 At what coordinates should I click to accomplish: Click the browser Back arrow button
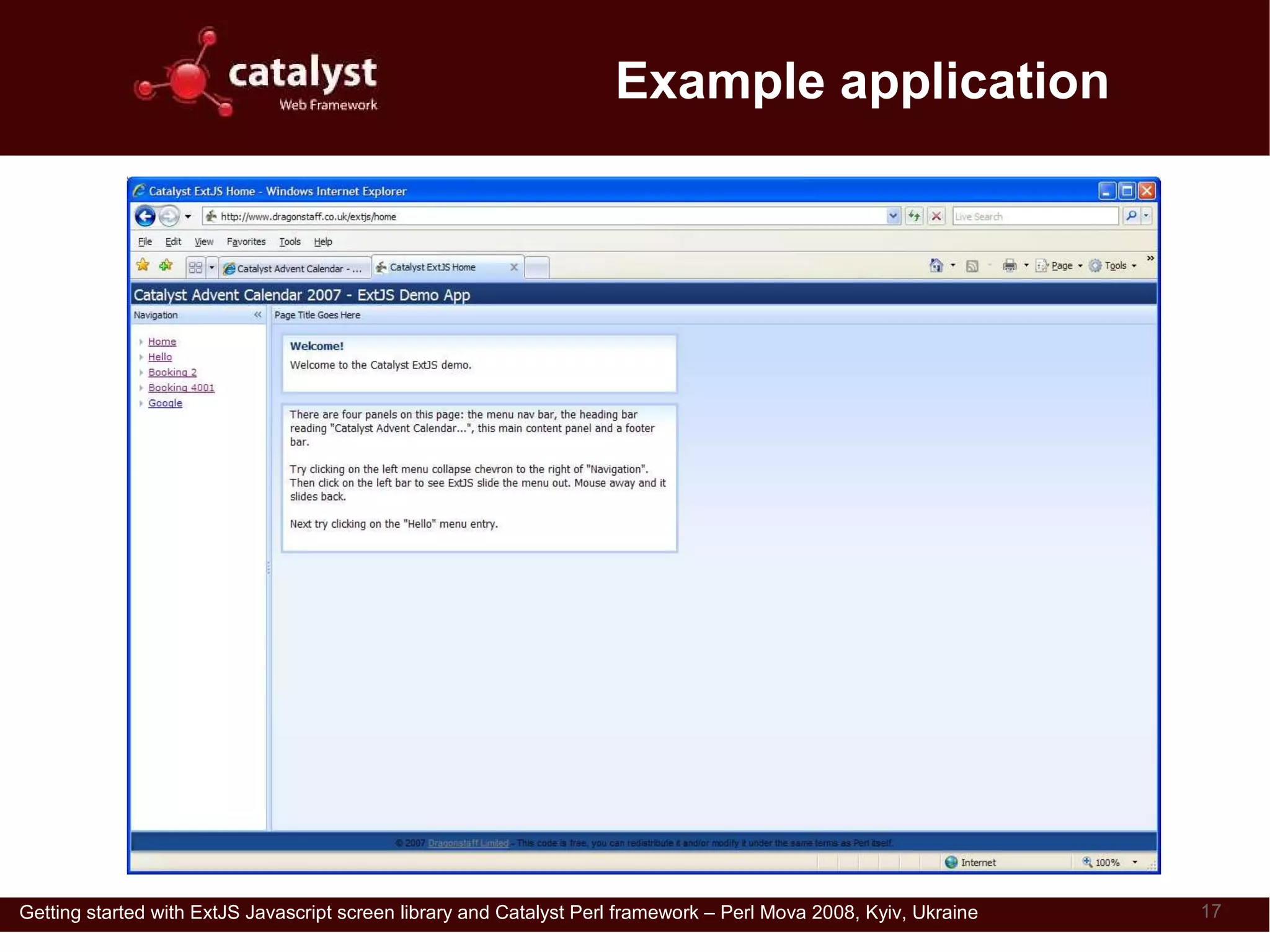coord(145,216)
